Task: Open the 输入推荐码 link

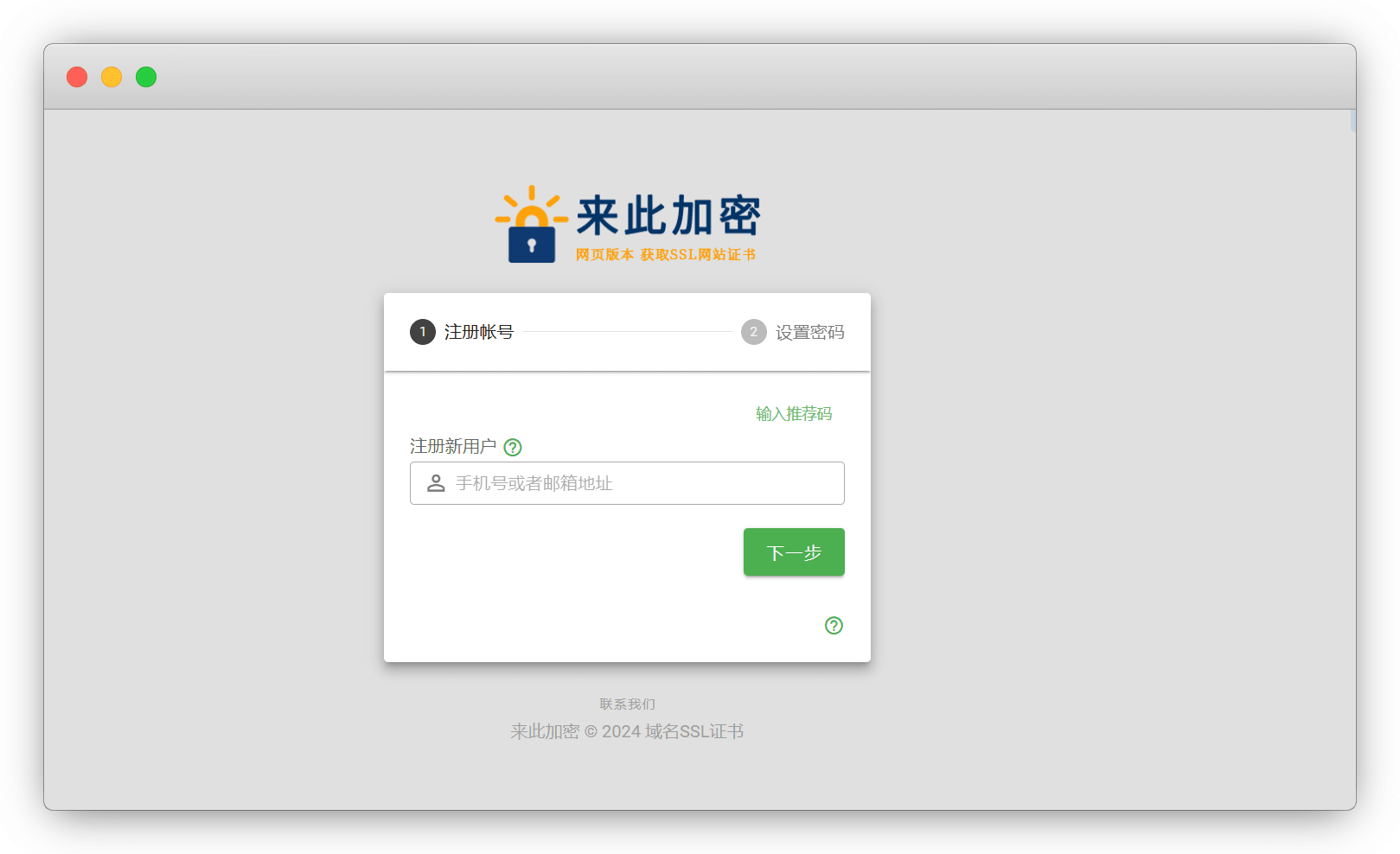Action: click(x=793, y=414)
